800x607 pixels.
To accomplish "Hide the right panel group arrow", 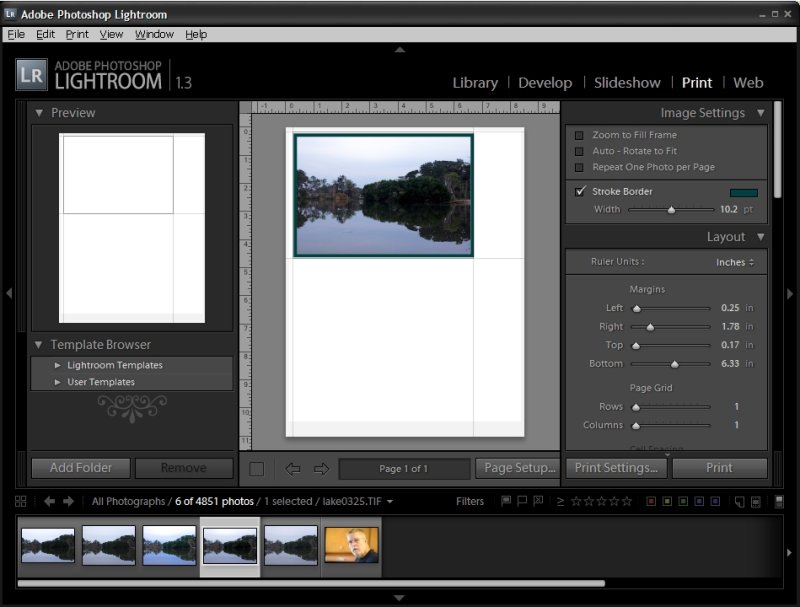I will click(790, 293).
